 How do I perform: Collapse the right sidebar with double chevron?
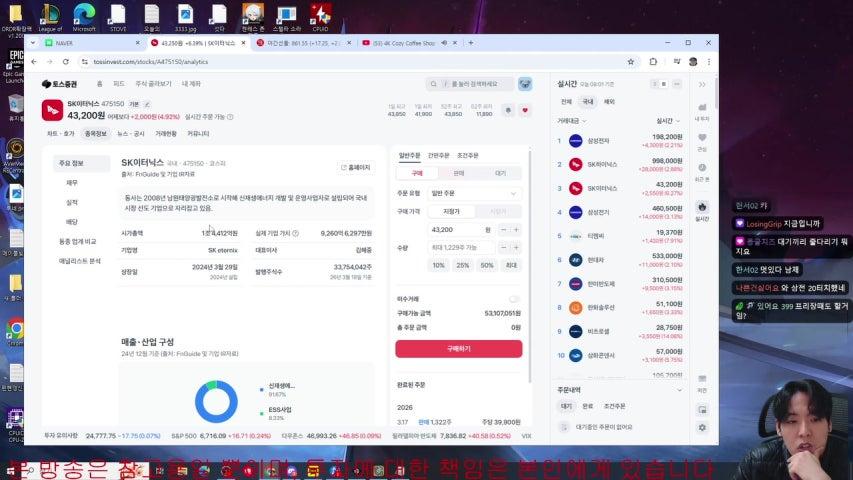point(702,84)
